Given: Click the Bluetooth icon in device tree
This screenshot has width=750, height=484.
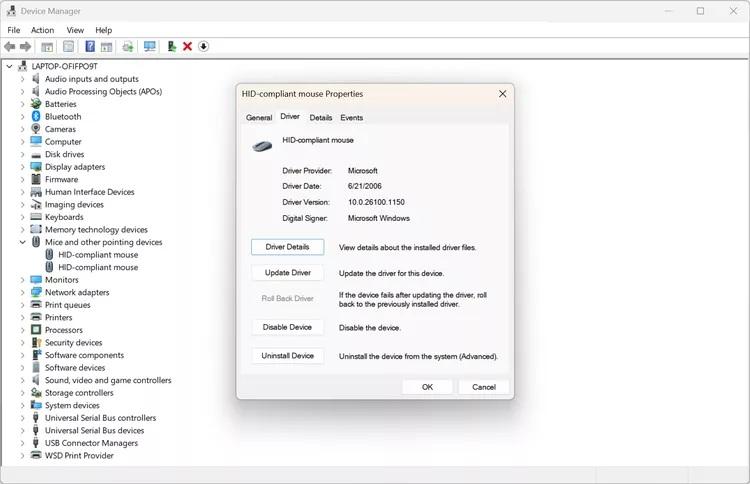Looking at the screenshot, I should tap(36, 117).
